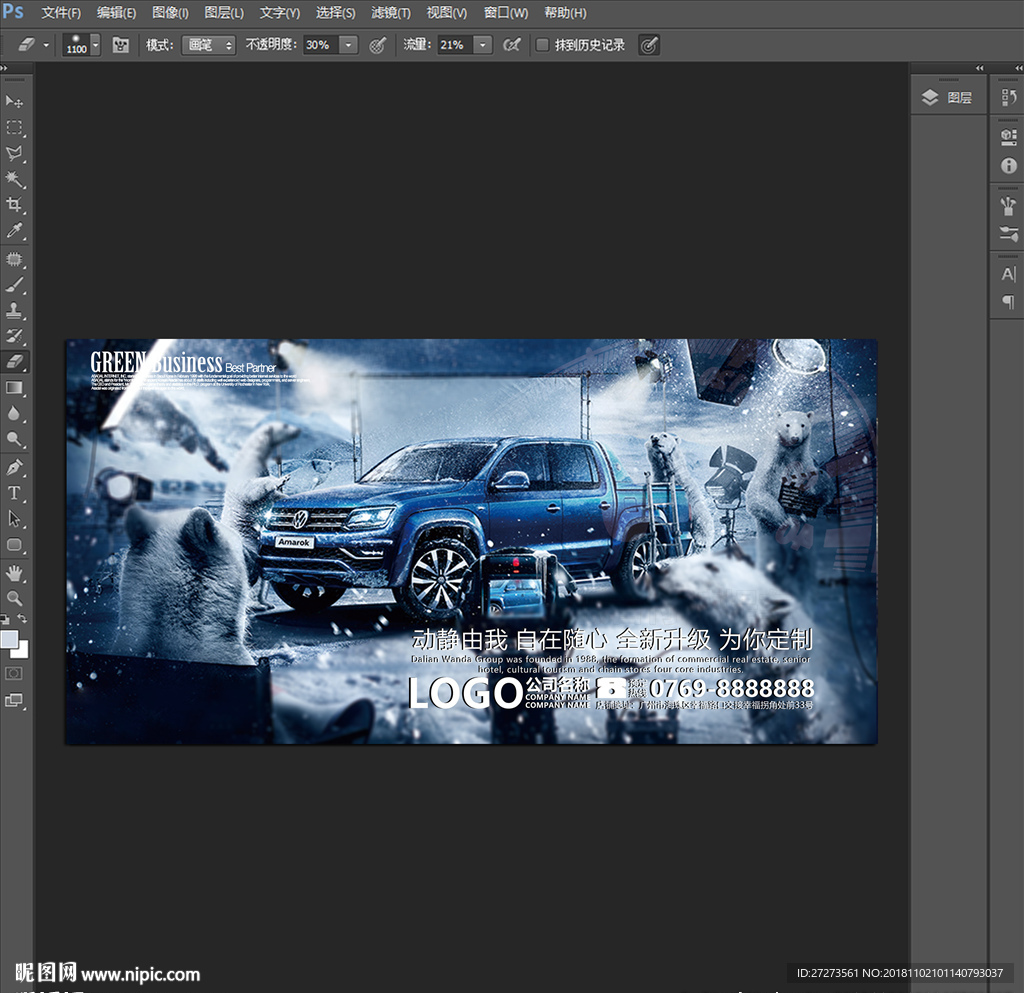1024x993 pixels.
Task: Open the 模式 eraser mode dropdown
Action: (x=208, y=45)
